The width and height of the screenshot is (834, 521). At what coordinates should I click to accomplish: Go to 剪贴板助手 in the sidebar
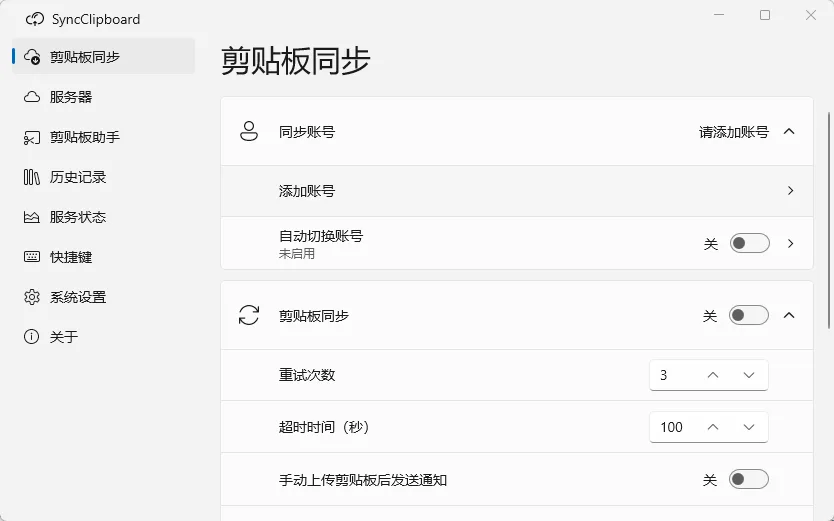[x=104, y=137]
